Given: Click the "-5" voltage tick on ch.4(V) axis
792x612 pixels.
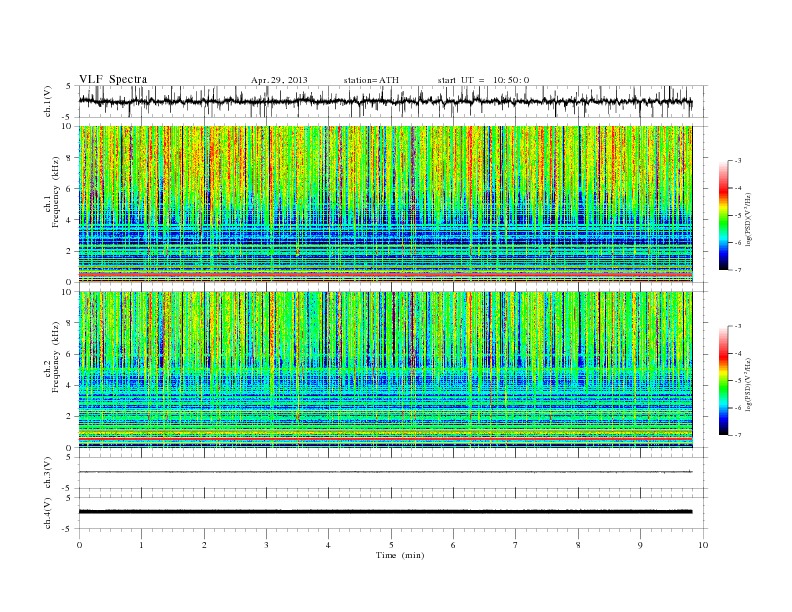Looking at the screenshot, I should [x=68, y=529].
